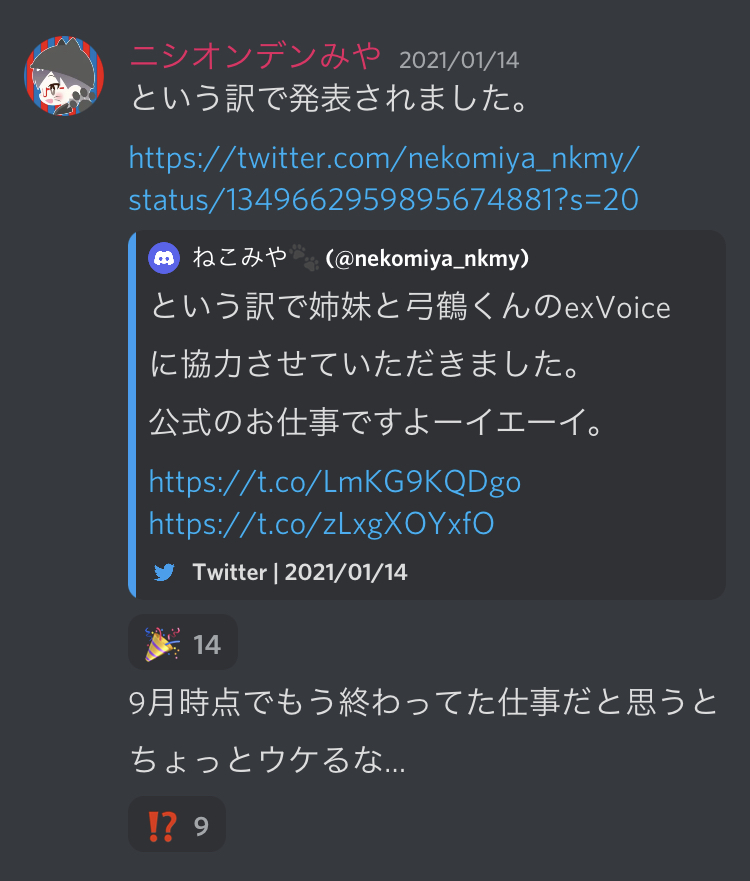
Task: Click the Twitter | 2021/01/14 embed footer text
Action: click(300, 573)
